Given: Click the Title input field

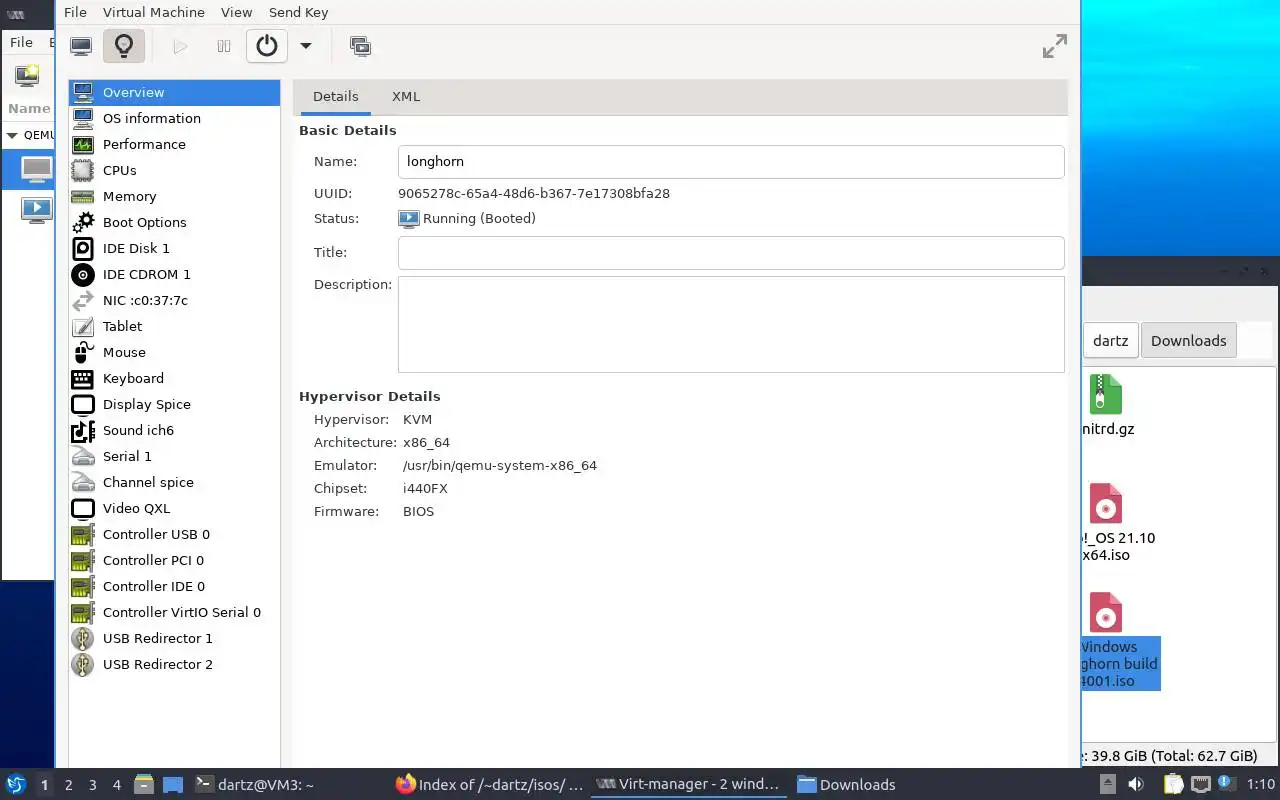Looking at the screenshot, I should [x=731, y=253].
